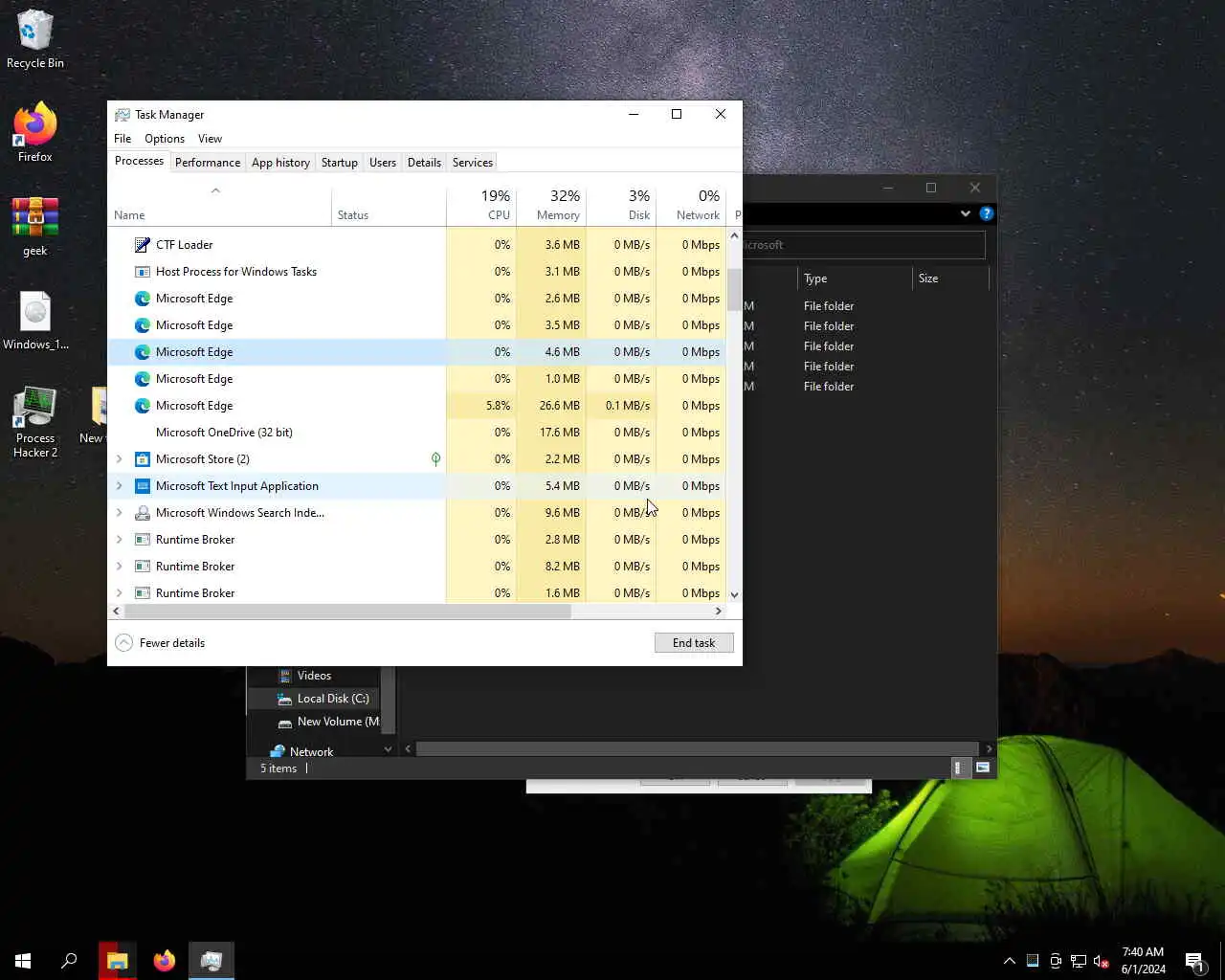Switch to the Users tab
The image size is (1225, 980).
[383, 163]
